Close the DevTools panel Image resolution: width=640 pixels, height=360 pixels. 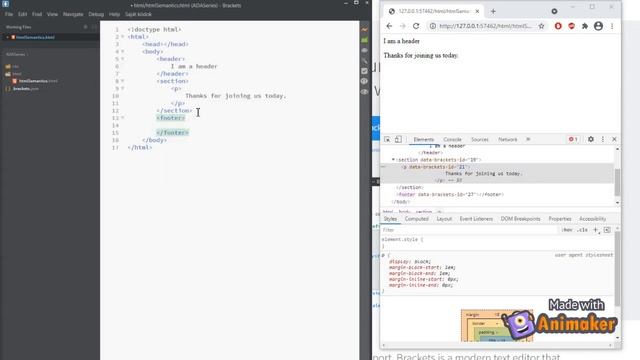click(614, 139)
